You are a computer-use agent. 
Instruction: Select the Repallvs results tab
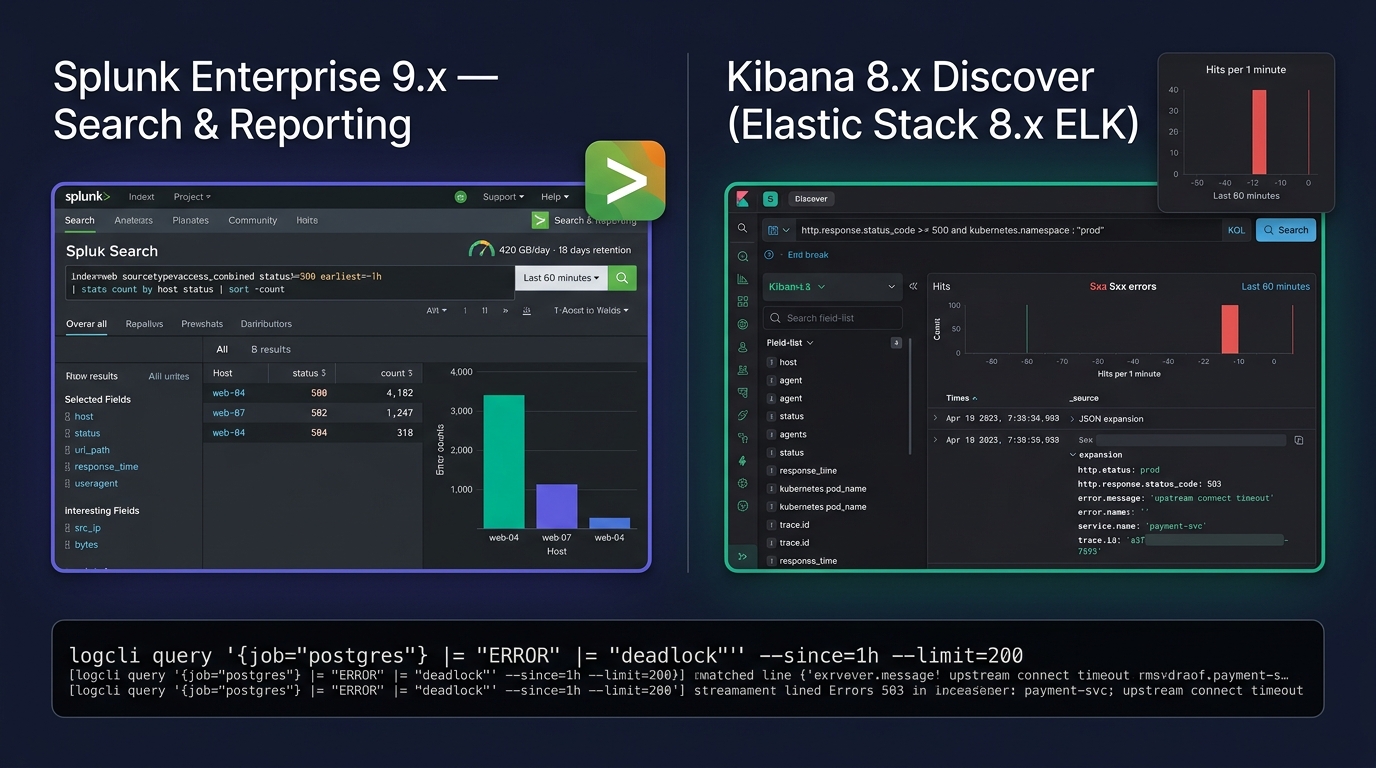pyautogui.click(x=144, y=324)
